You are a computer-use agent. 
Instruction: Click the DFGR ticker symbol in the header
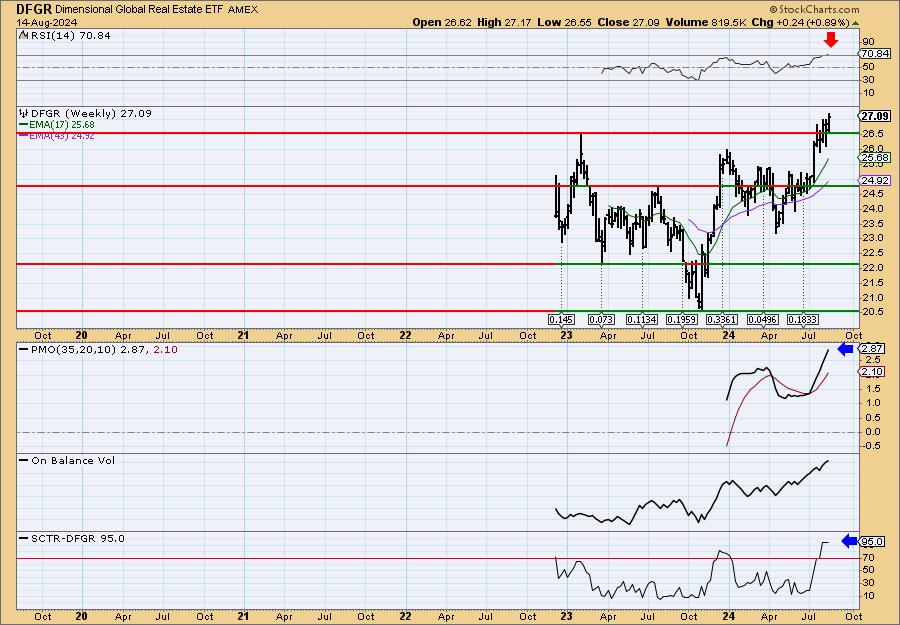tap(34, 9)
